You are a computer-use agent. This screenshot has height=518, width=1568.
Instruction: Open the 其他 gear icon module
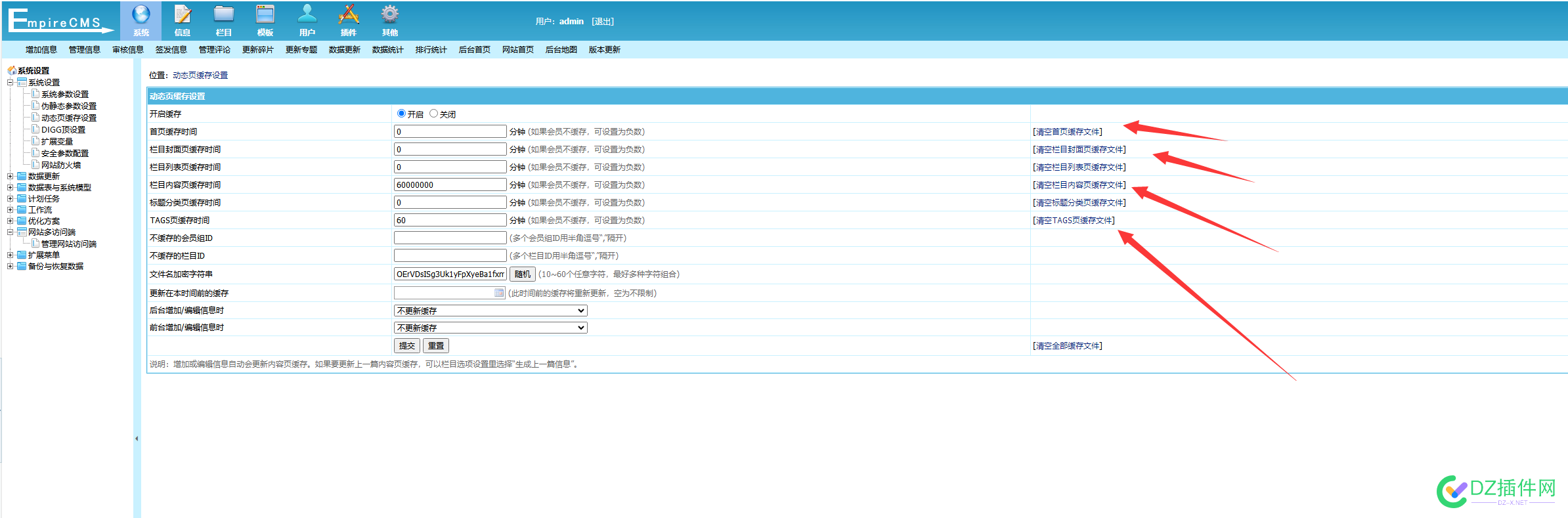coord(390,14)
